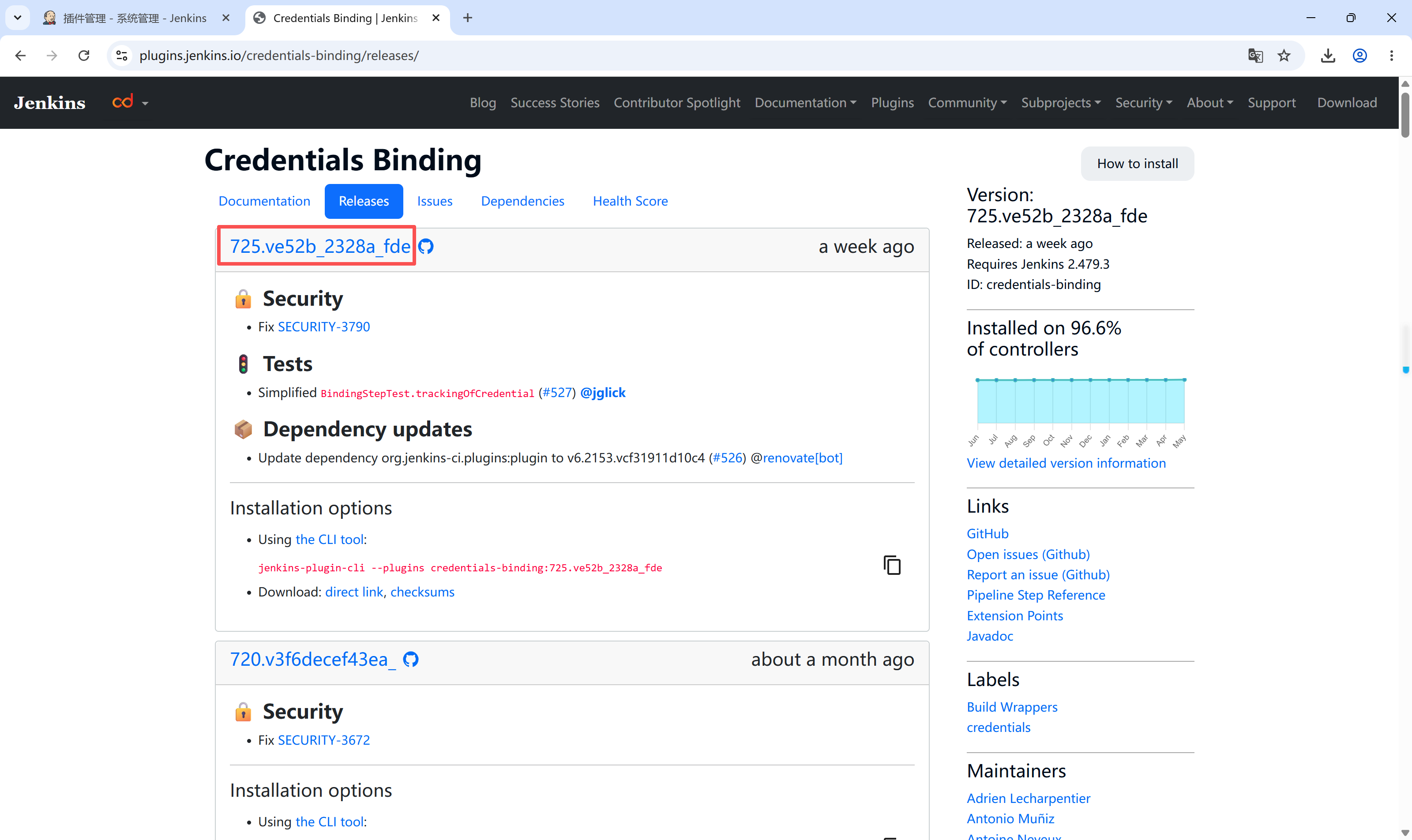Screen dimensions: 1412x840
Task: Switch to the plugin Documentation tab
Action: 264,201
